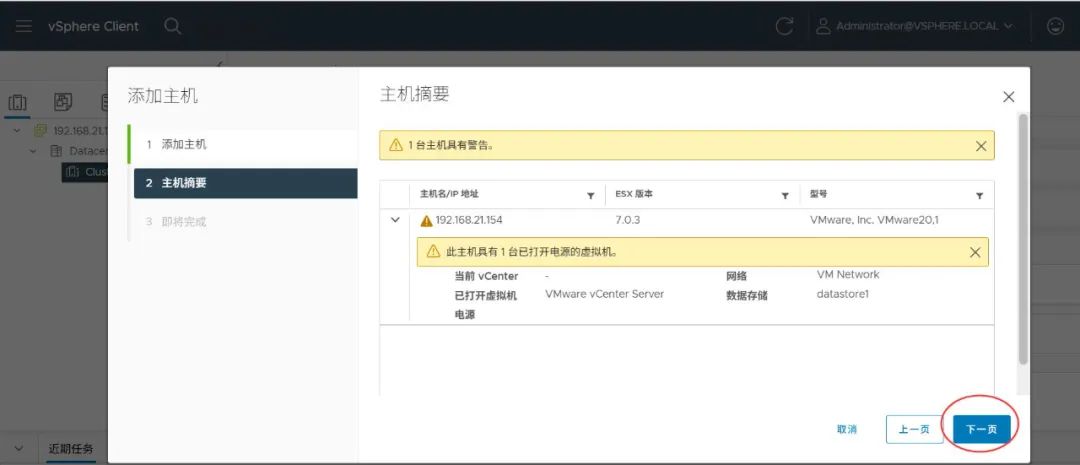This screenshot has height=465, width=1080.
Task: Collapse the Datacenter tree node
Action: click(32, 150)
